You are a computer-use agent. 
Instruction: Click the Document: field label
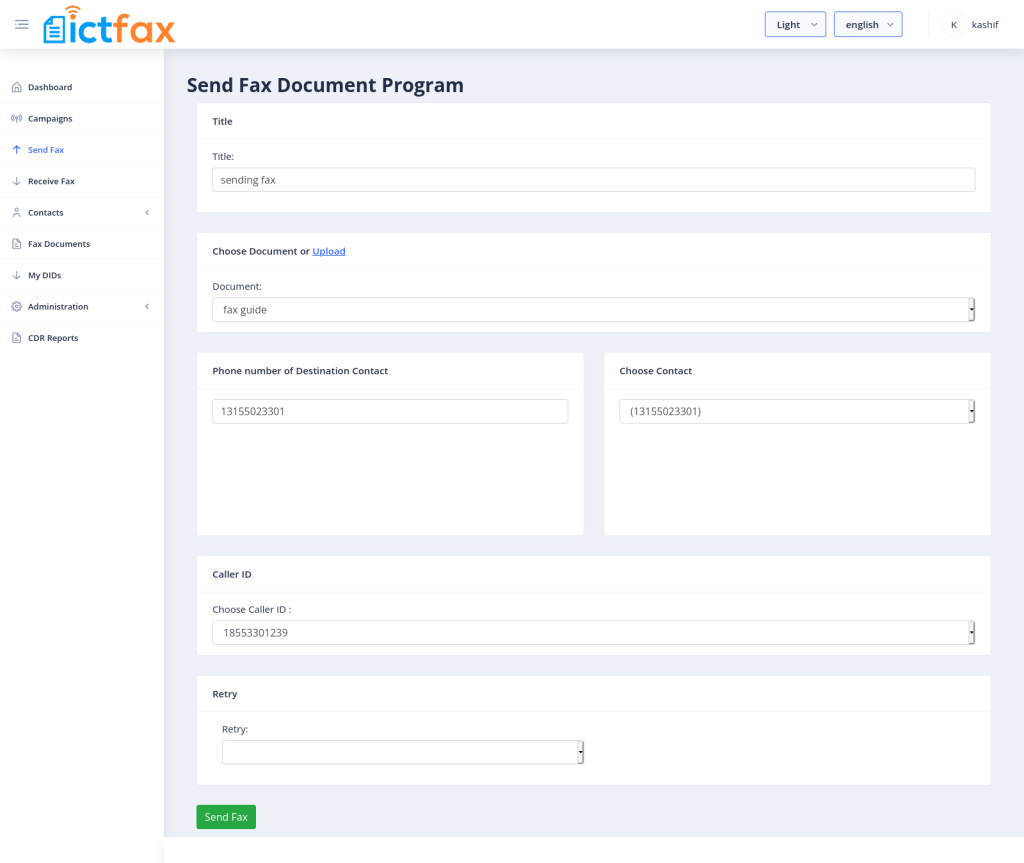(x=237, y=287)
